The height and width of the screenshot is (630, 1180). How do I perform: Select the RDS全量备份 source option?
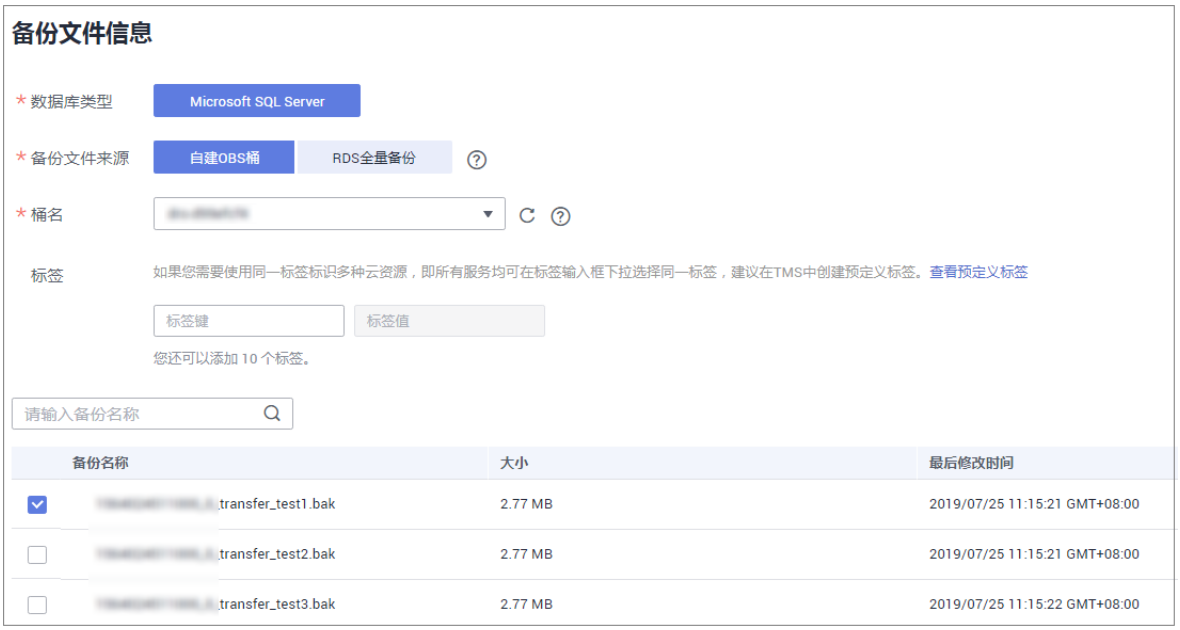click(x=374, y=157)
